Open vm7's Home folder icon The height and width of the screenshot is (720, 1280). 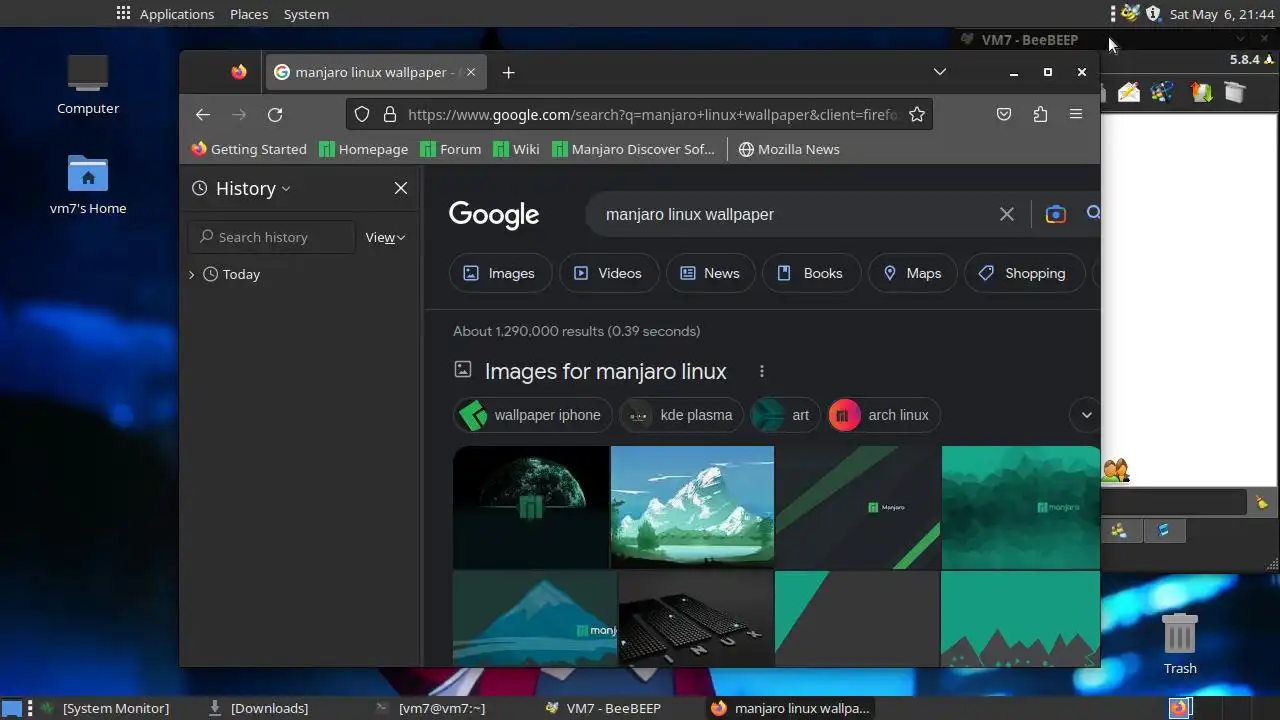point(88,185)
